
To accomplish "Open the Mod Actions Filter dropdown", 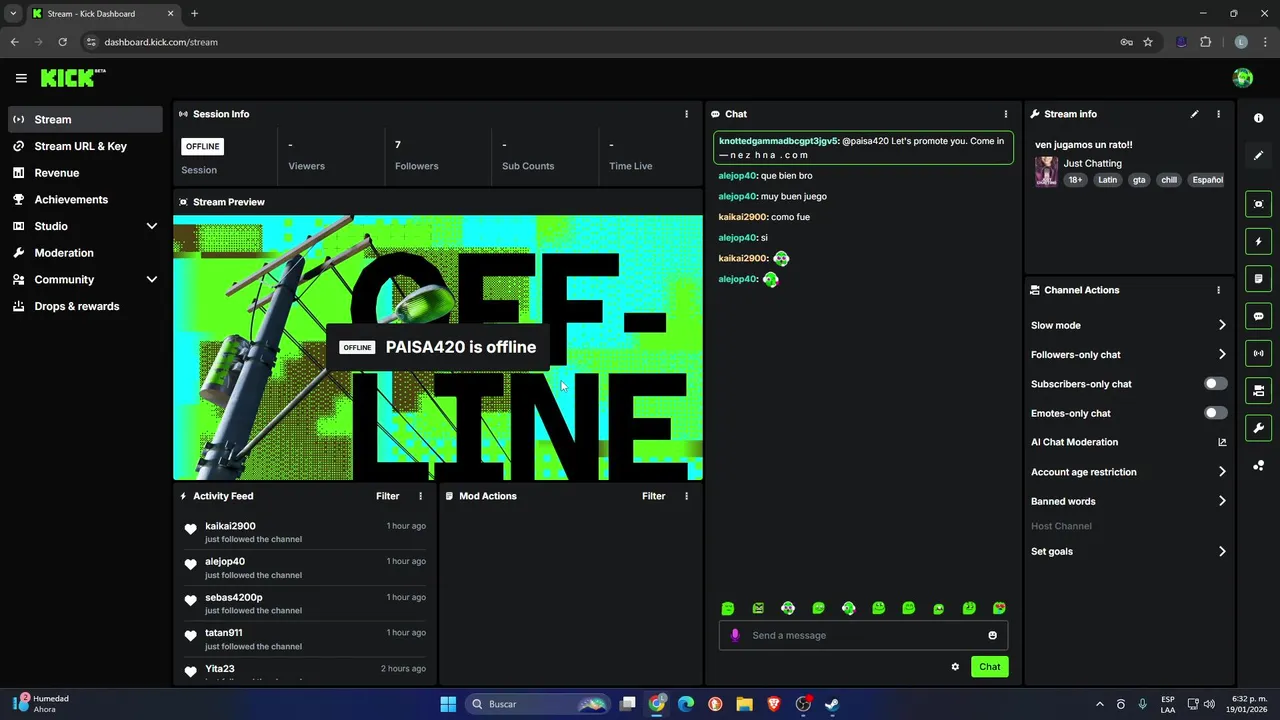I will pos(653,496).
